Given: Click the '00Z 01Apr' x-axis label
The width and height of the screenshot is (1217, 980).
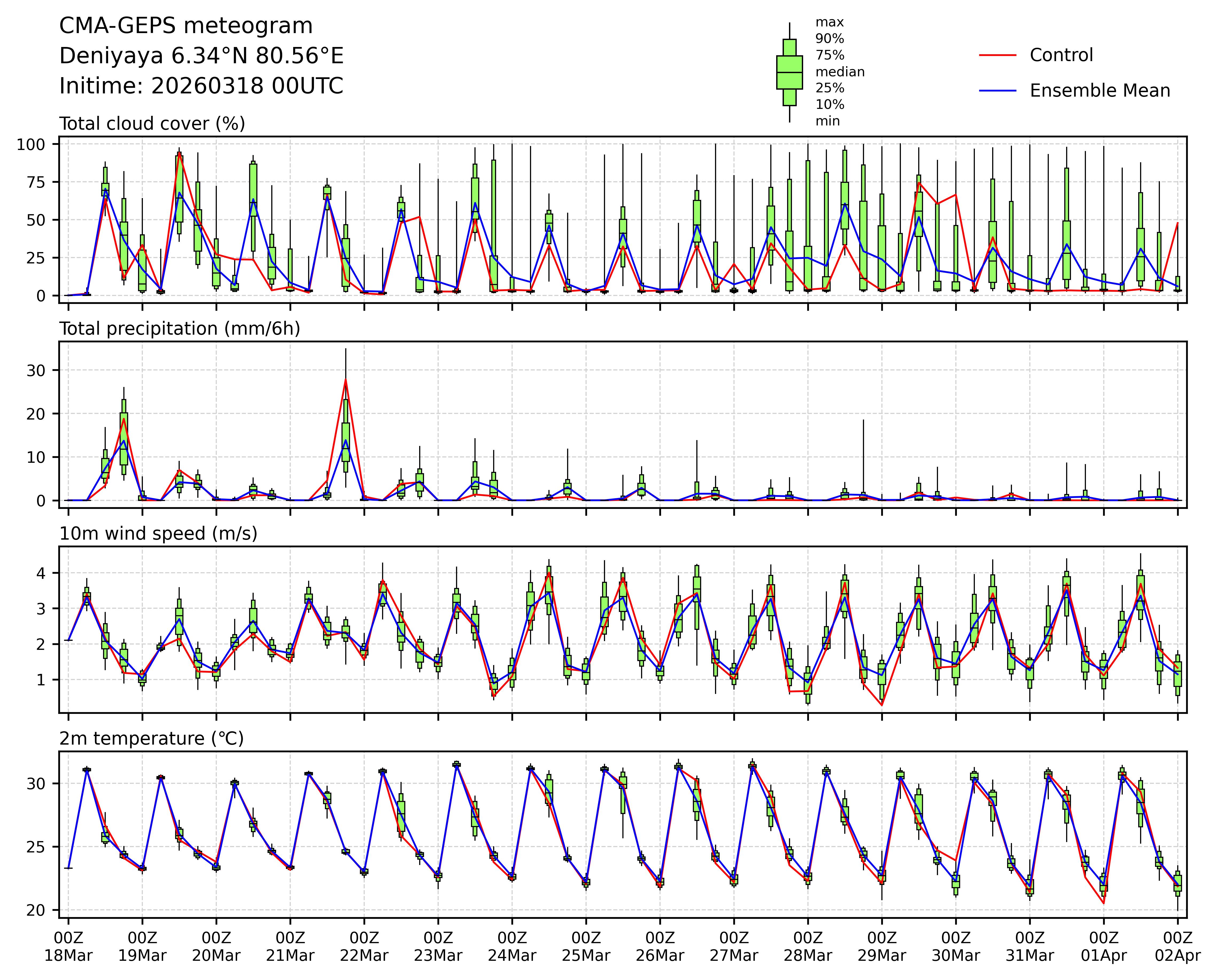Looking at the screenshot, I should [1104, 947].
